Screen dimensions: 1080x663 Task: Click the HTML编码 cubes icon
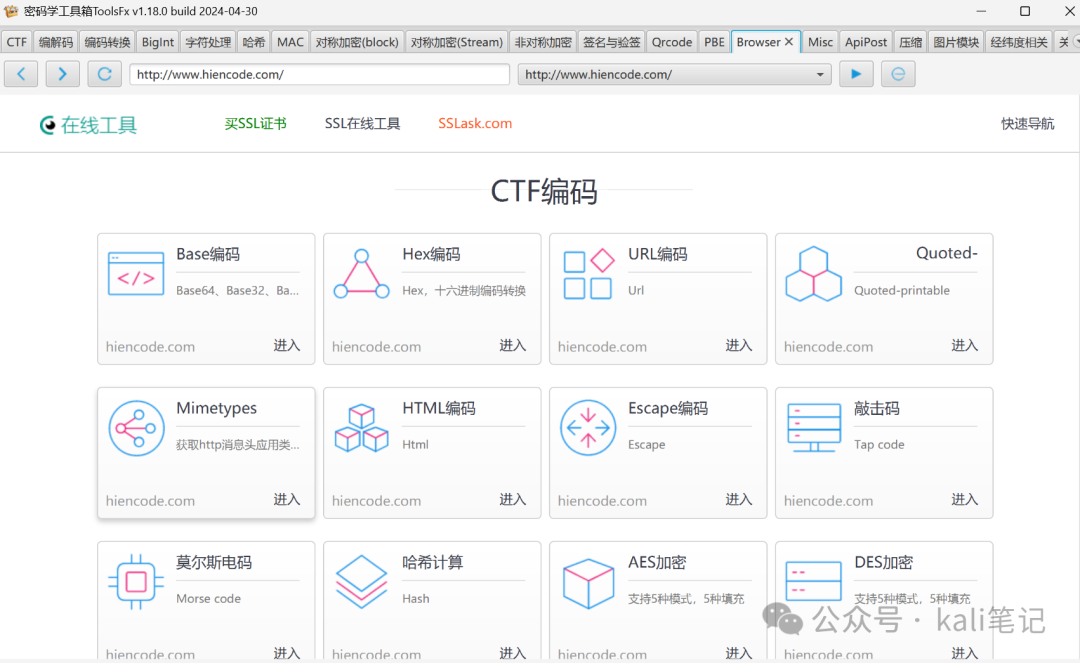(x=361, y=427)
